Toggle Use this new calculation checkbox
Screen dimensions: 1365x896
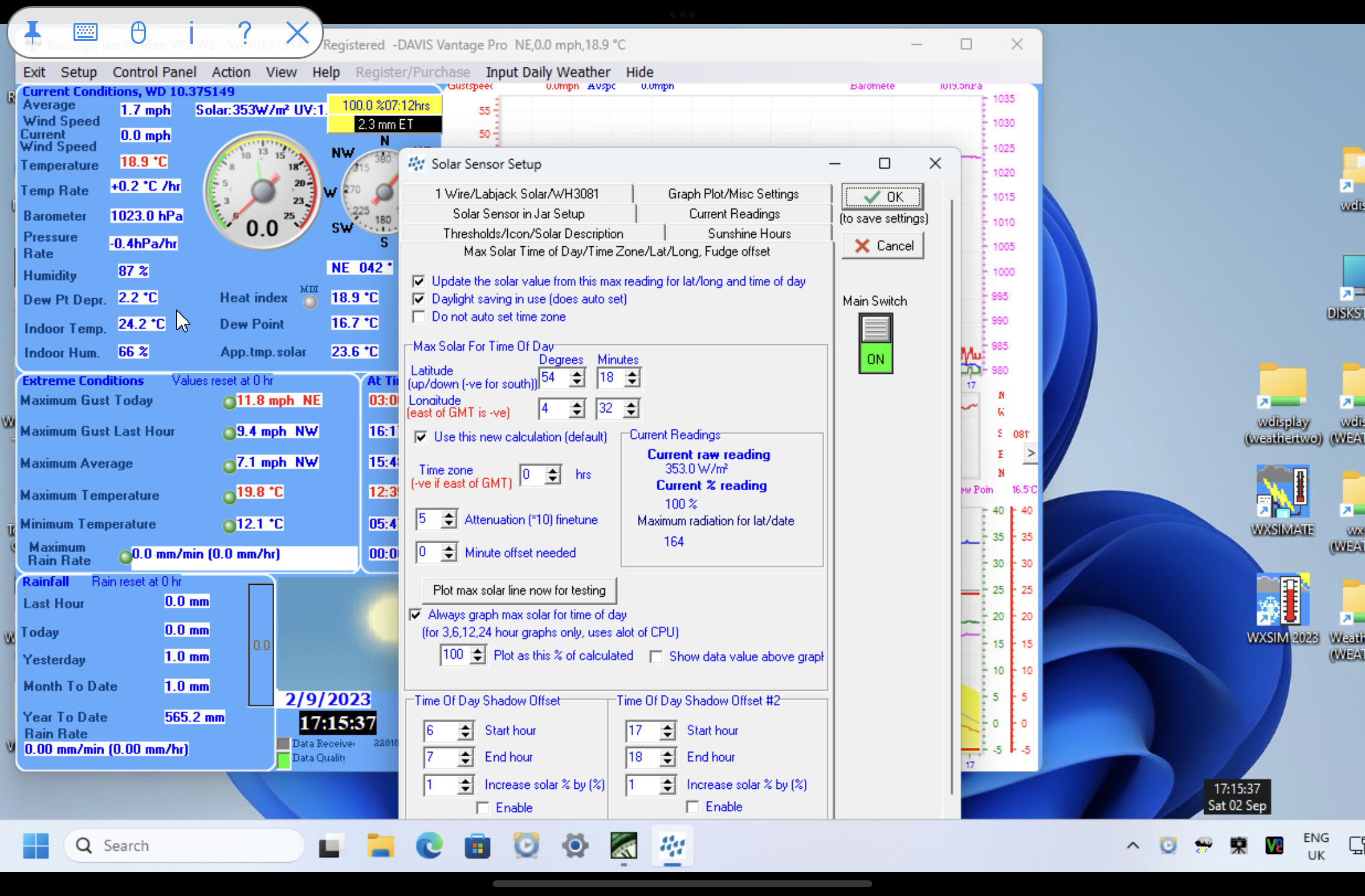(421, 437)
